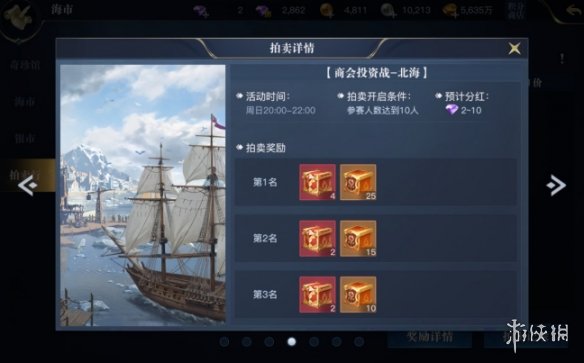Tap the purple gem currency 2,862 counter

(x=281, y=10)
